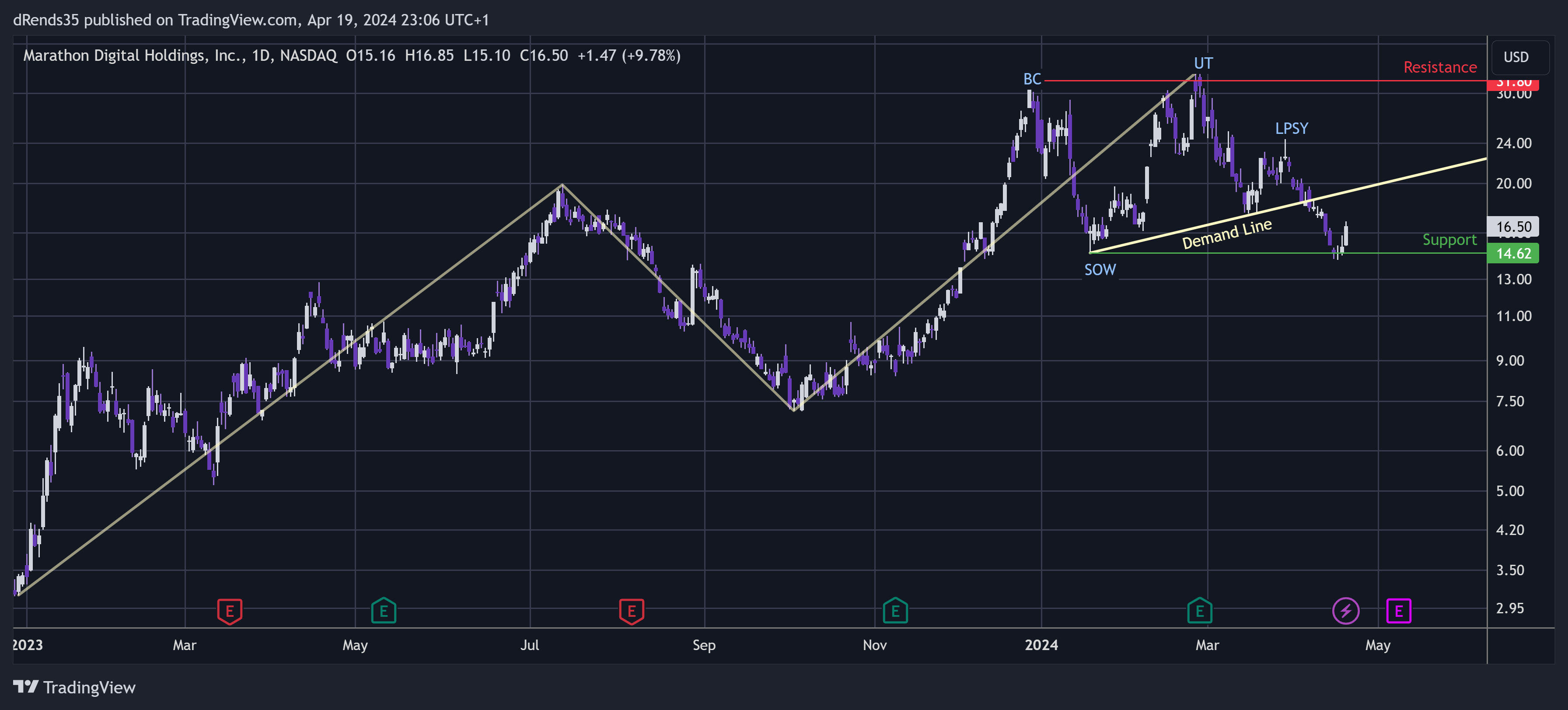Click the Nov label on the time axis

tap(874, 645)
